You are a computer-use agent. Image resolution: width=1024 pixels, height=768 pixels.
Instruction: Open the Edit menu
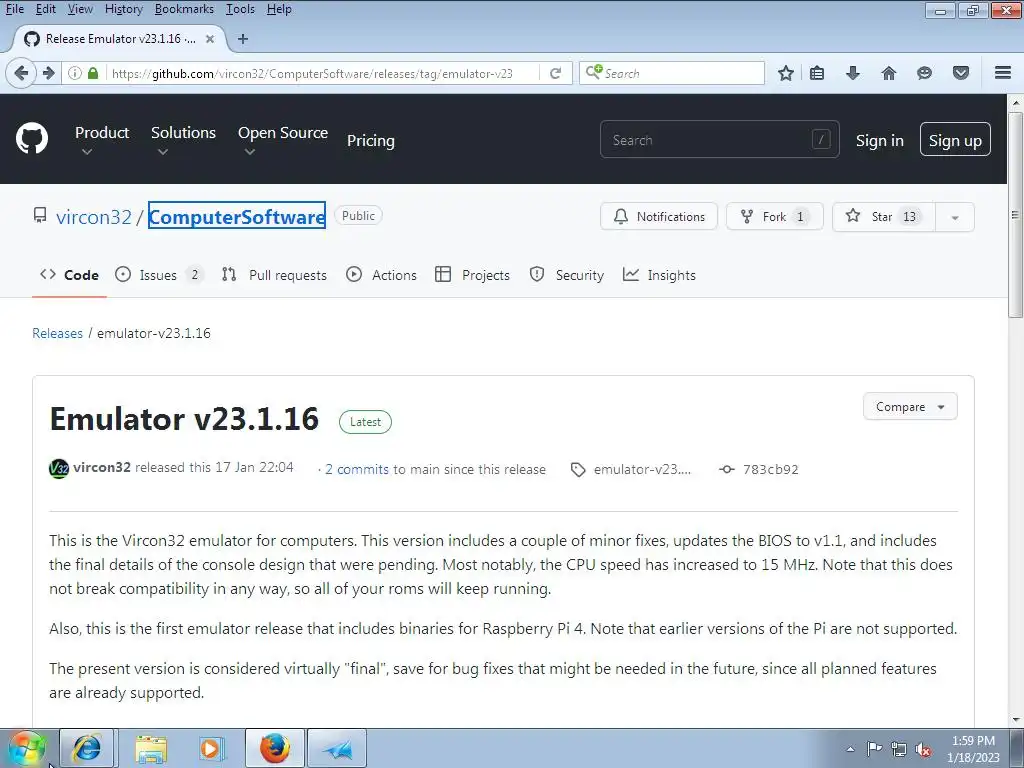pyautogui.click(x=46, y=9)
